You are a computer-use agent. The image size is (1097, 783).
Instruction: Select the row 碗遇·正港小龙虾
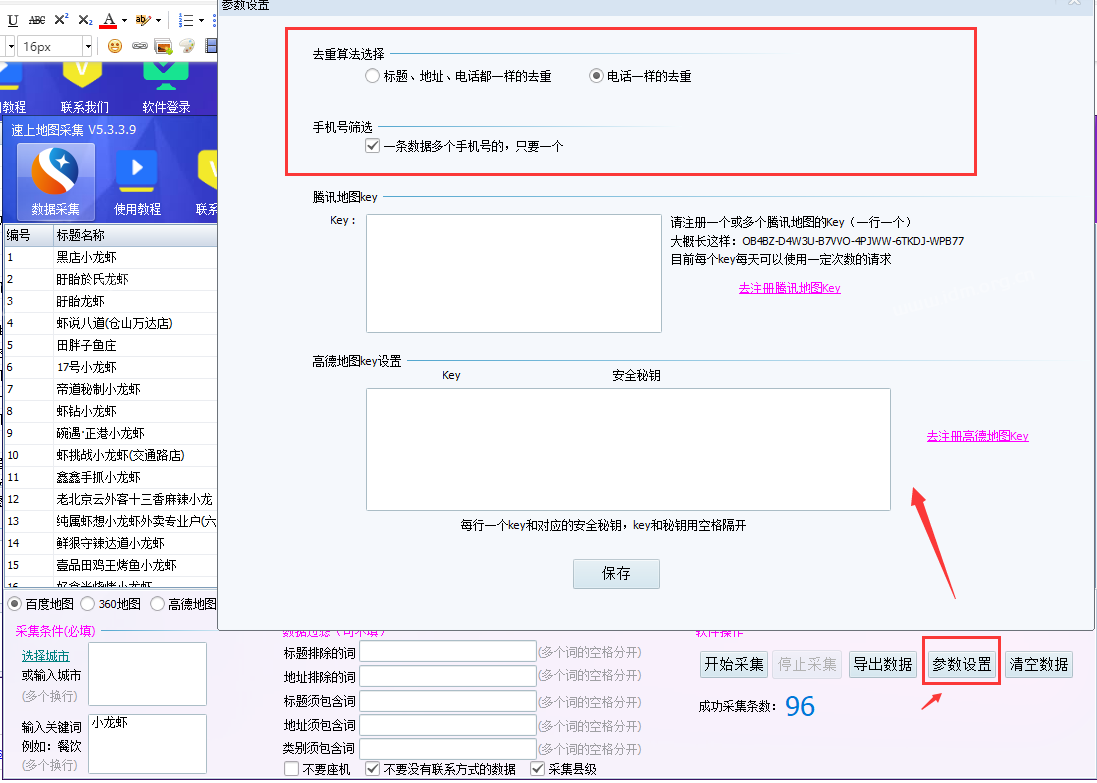coord(111,433)
